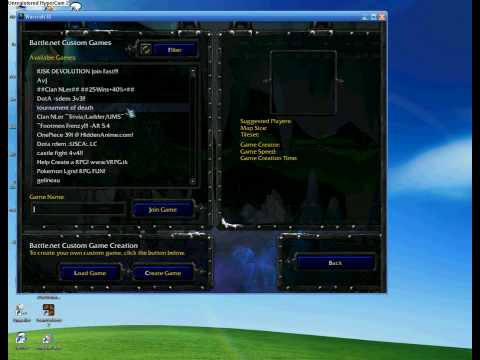480x360 pixels.
Task: Close the Warcraft III window
Action: point(382,17)
